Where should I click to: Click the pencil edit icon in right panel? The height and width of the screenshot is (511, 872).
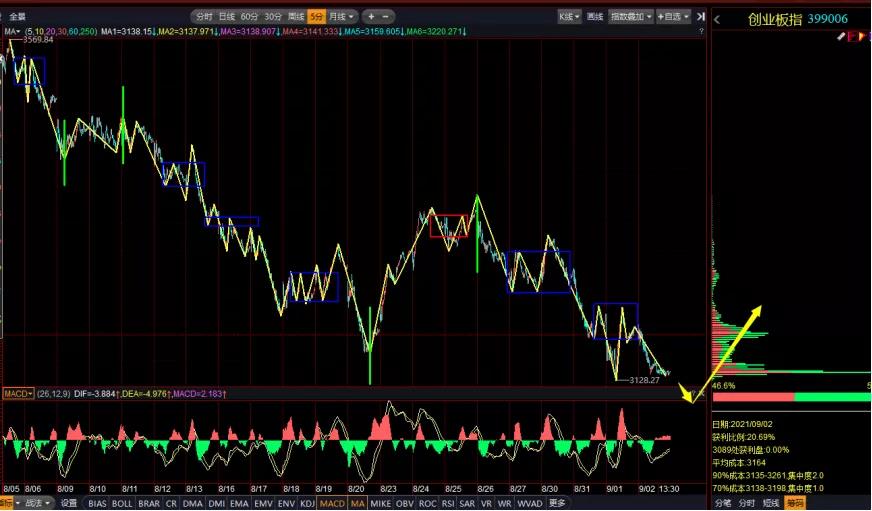tap(841, 37)
